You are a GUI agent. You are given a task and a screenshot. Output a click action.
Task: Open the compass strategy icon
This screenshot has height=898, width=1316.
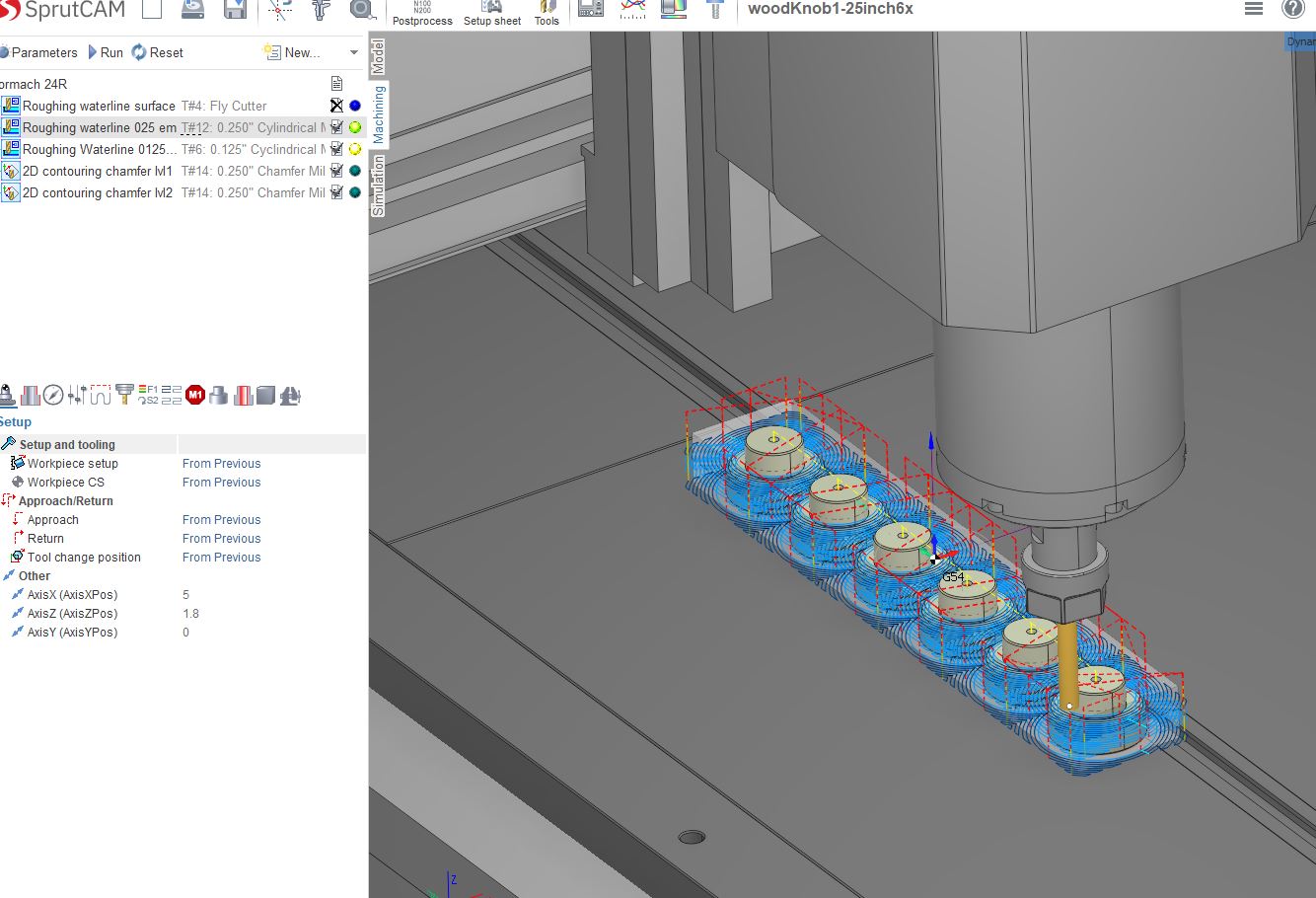pyautogui.click(x=53, y=396)
